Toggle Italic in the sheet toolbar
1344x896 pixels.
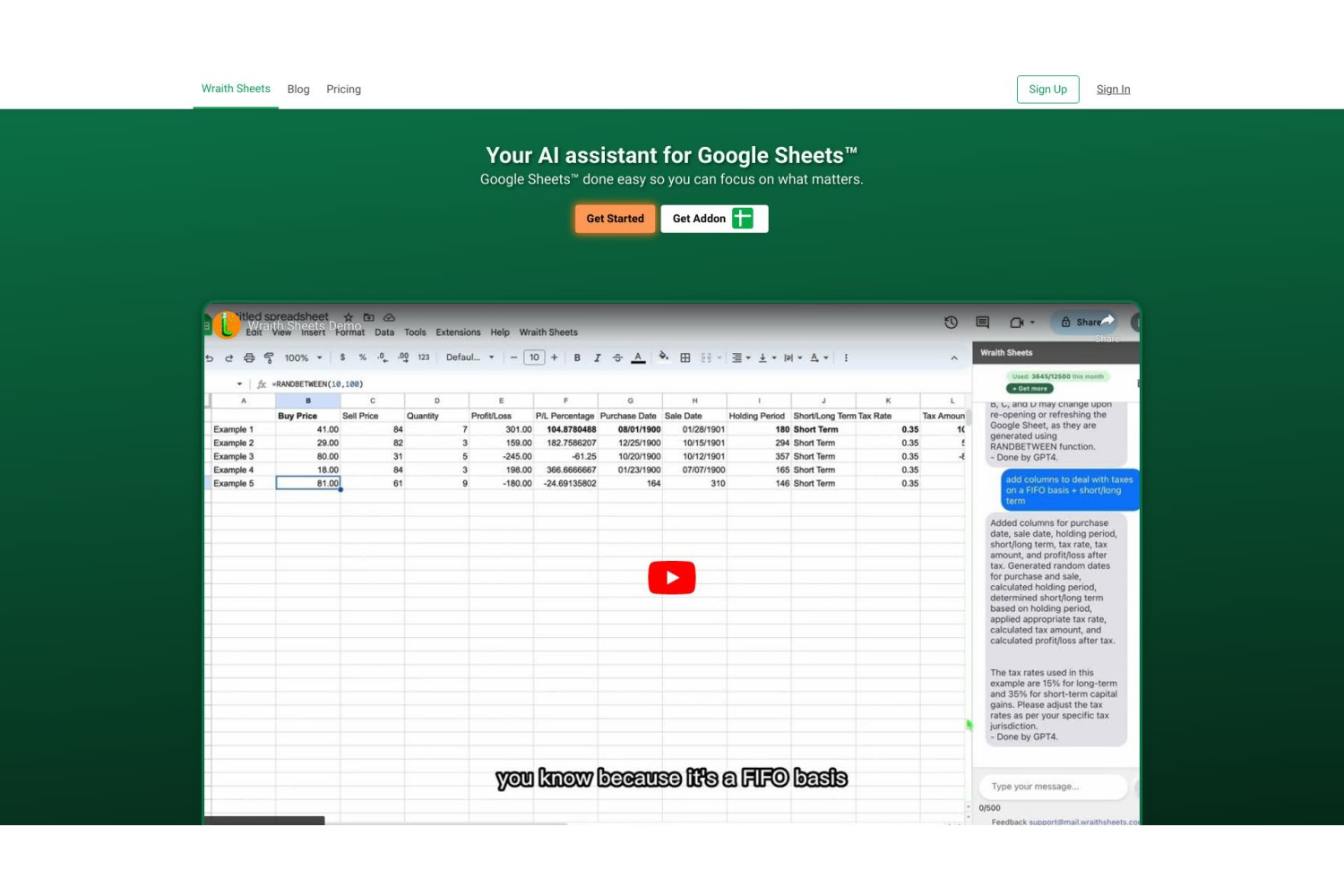coord(598,358)
